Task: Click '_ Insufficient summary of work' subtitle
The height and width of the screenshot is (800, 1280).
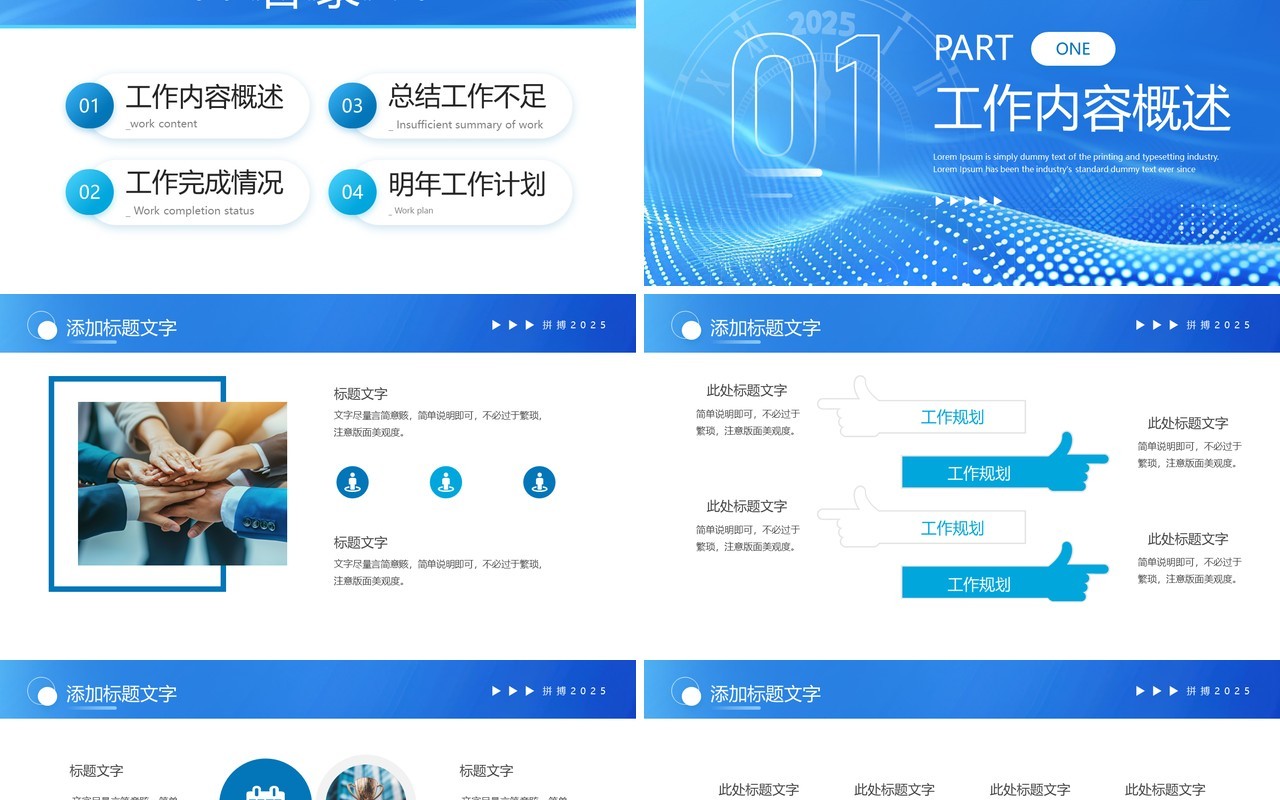Action: pos(466,125)
